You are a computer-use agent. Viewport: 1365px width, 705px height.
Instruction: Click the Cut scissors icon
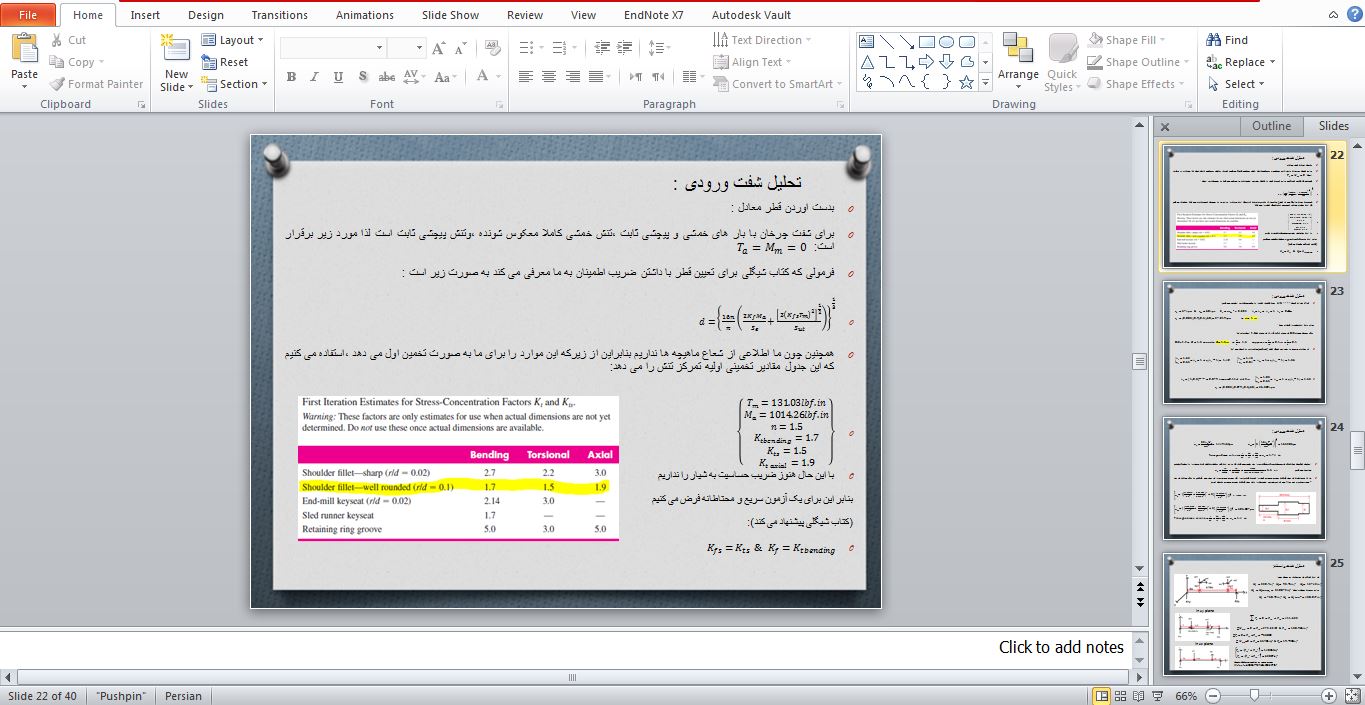click(55, 40)
